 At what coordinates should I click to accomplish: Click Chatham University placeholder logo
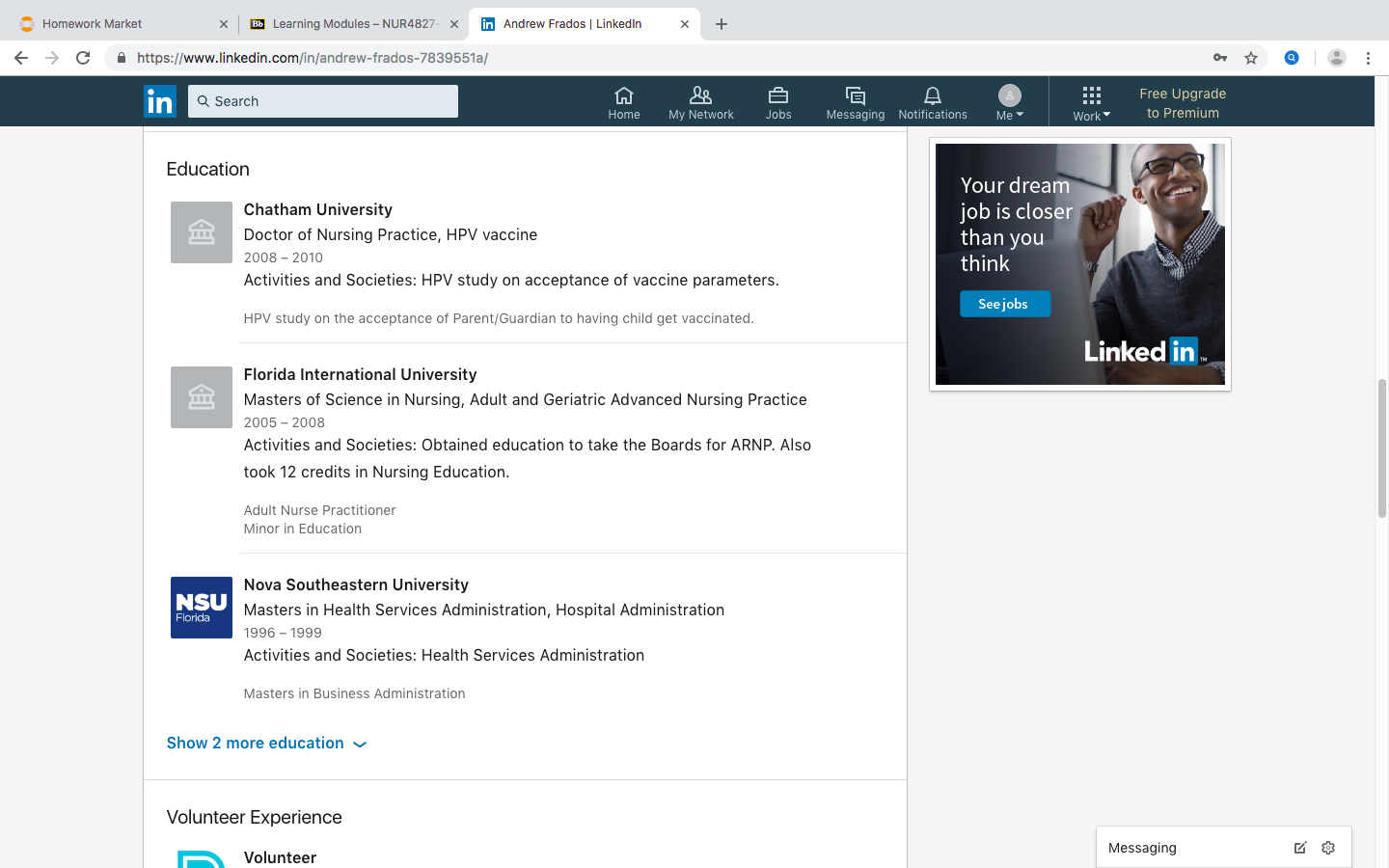click(202, 232)
